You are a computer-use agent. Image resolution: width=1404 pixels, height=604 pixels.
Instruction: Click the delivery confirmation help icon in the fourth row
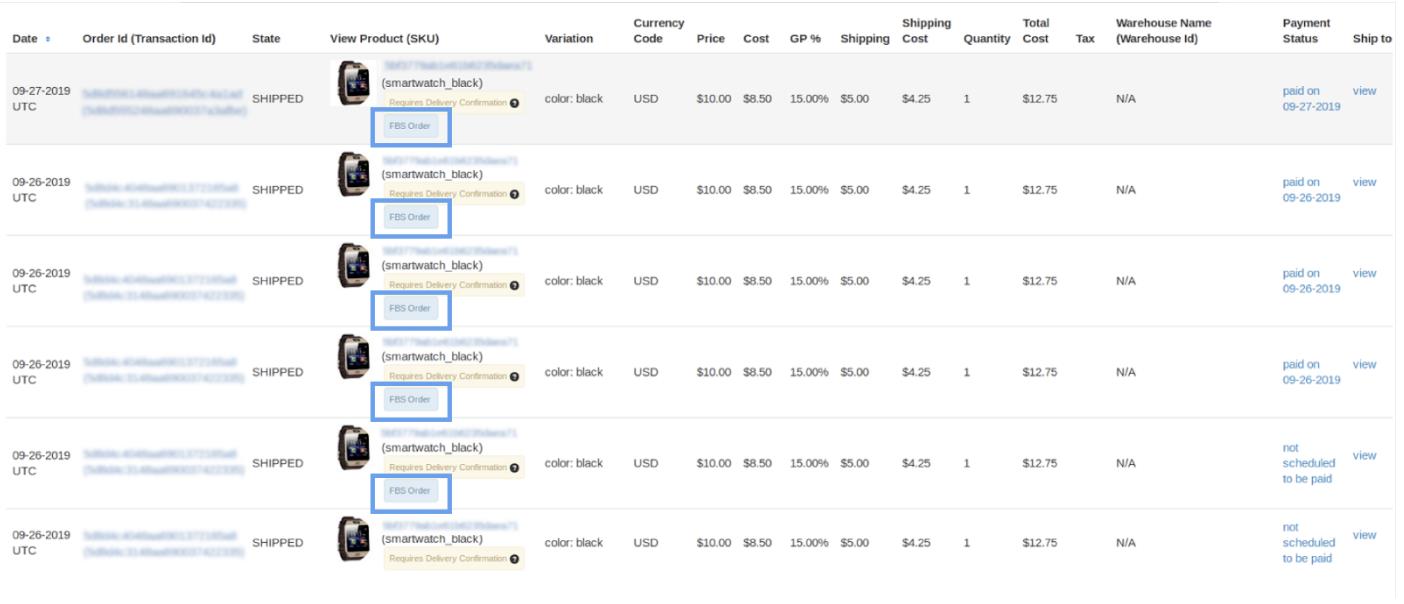(514, 376)
